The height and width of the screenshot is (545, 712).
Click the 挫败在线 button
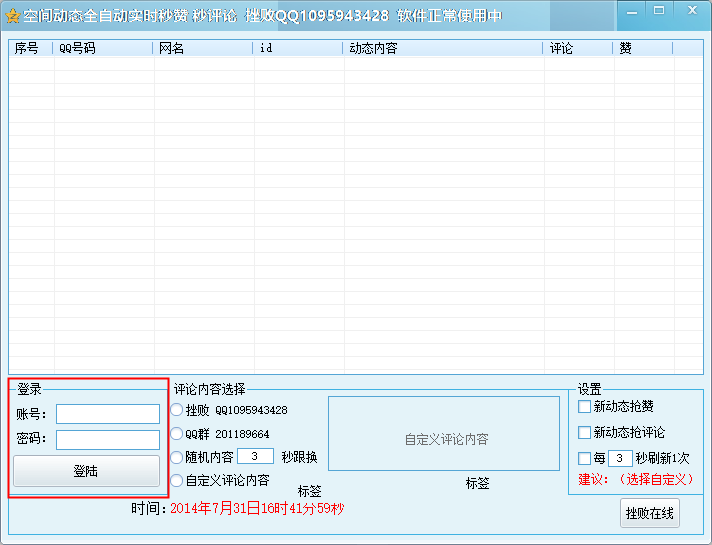[650, 513]
